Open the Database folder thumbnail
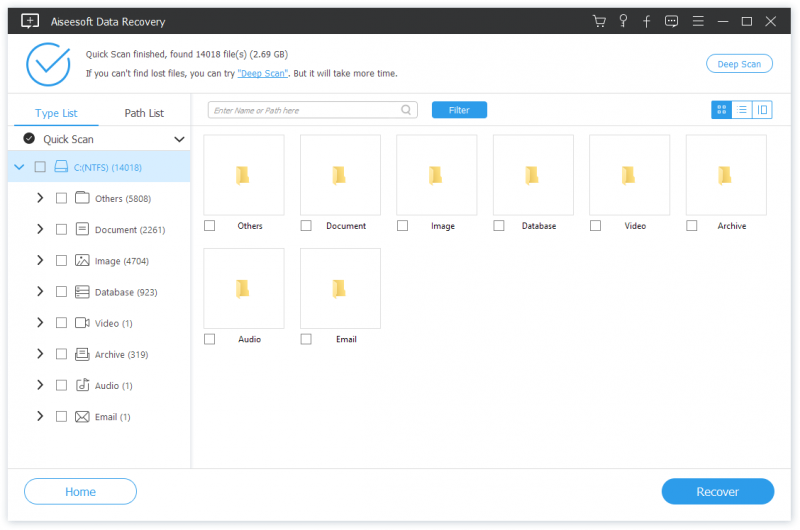800x530 pixels. [533, 175]
